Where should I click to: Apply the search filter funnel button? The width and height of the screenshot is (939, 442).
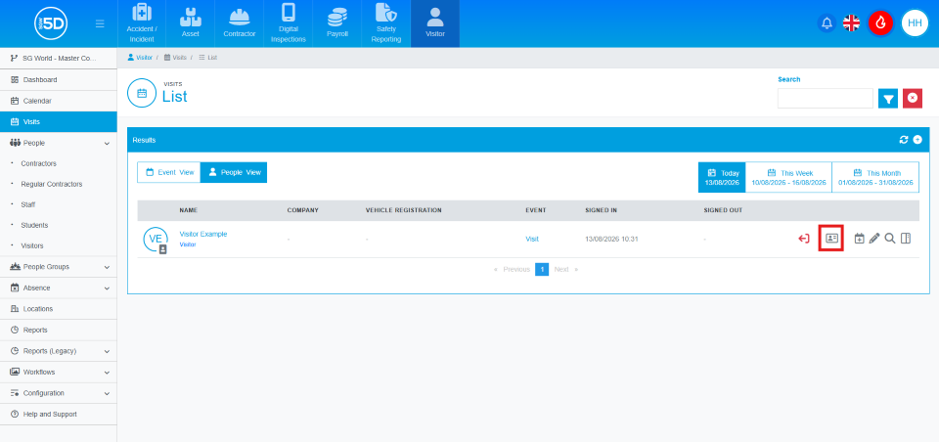point(888,98)
